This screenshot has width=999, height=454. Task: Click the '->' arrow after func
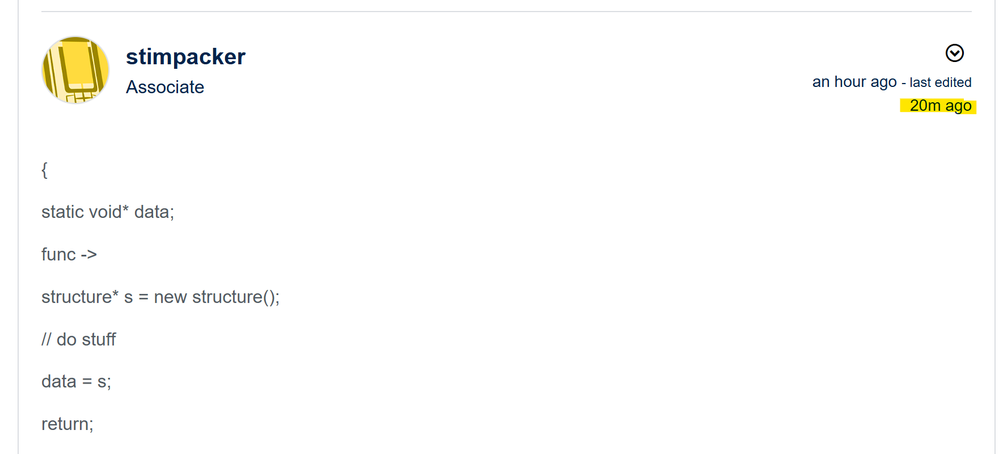point(89,255)
